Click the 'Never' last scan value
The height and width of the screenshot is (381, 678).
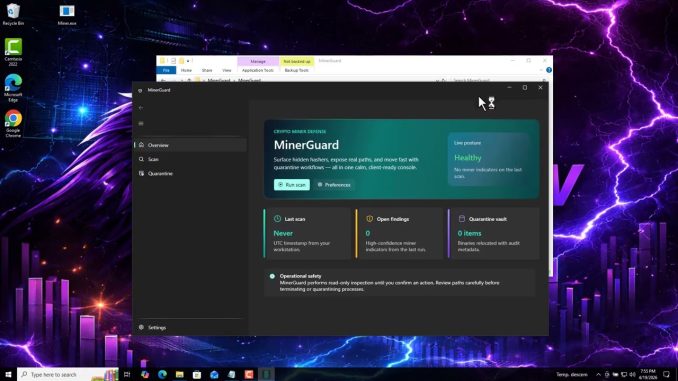point(283,233)
